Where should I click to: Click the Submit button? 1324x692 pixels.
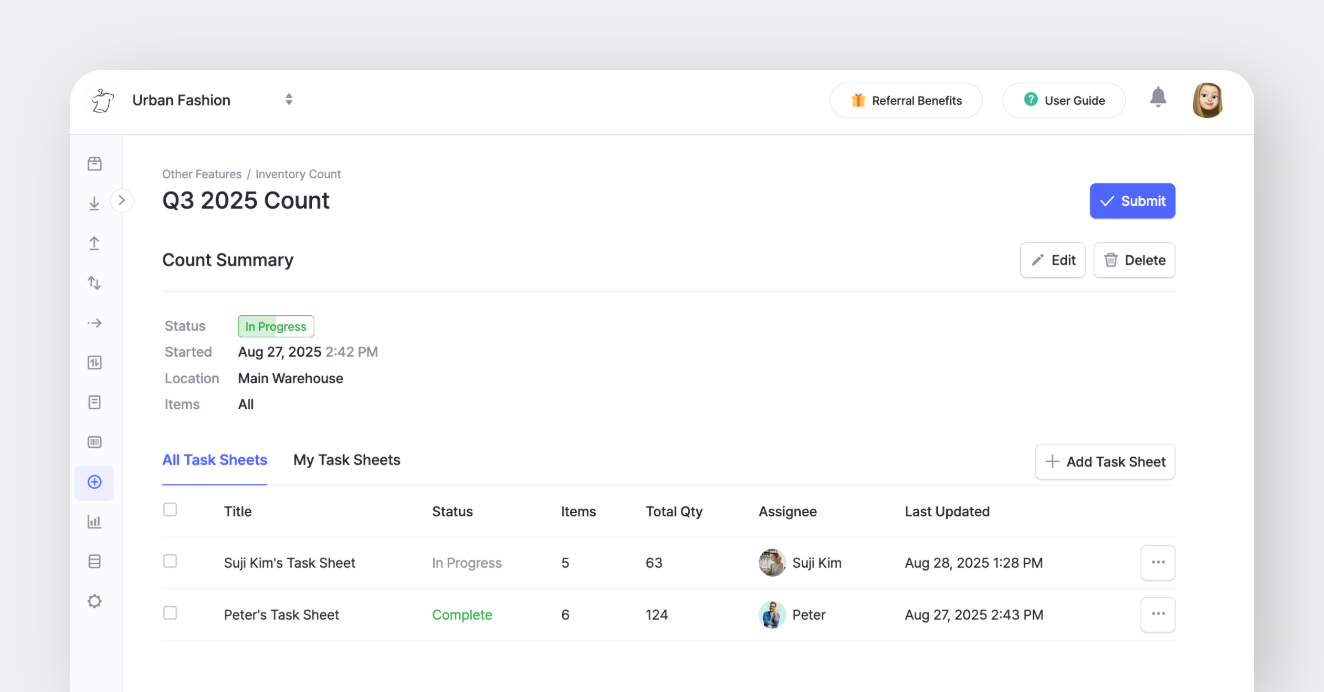(x=1132, y=200)
